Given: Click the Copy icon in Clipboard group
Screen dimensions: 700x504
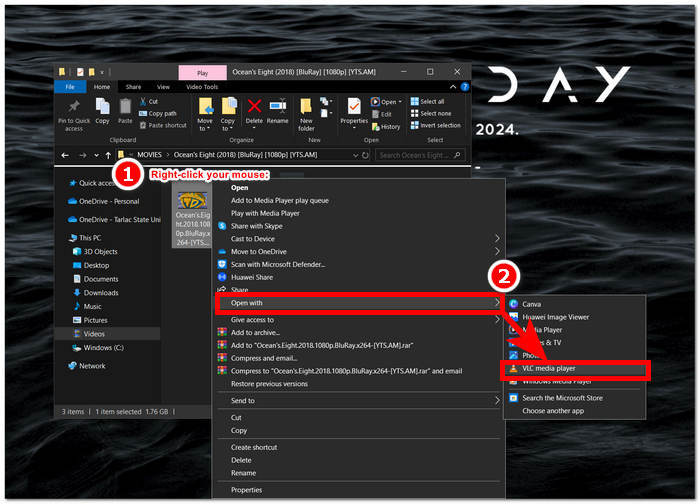Looking at the screenshot, I should (x=102, y=106).
